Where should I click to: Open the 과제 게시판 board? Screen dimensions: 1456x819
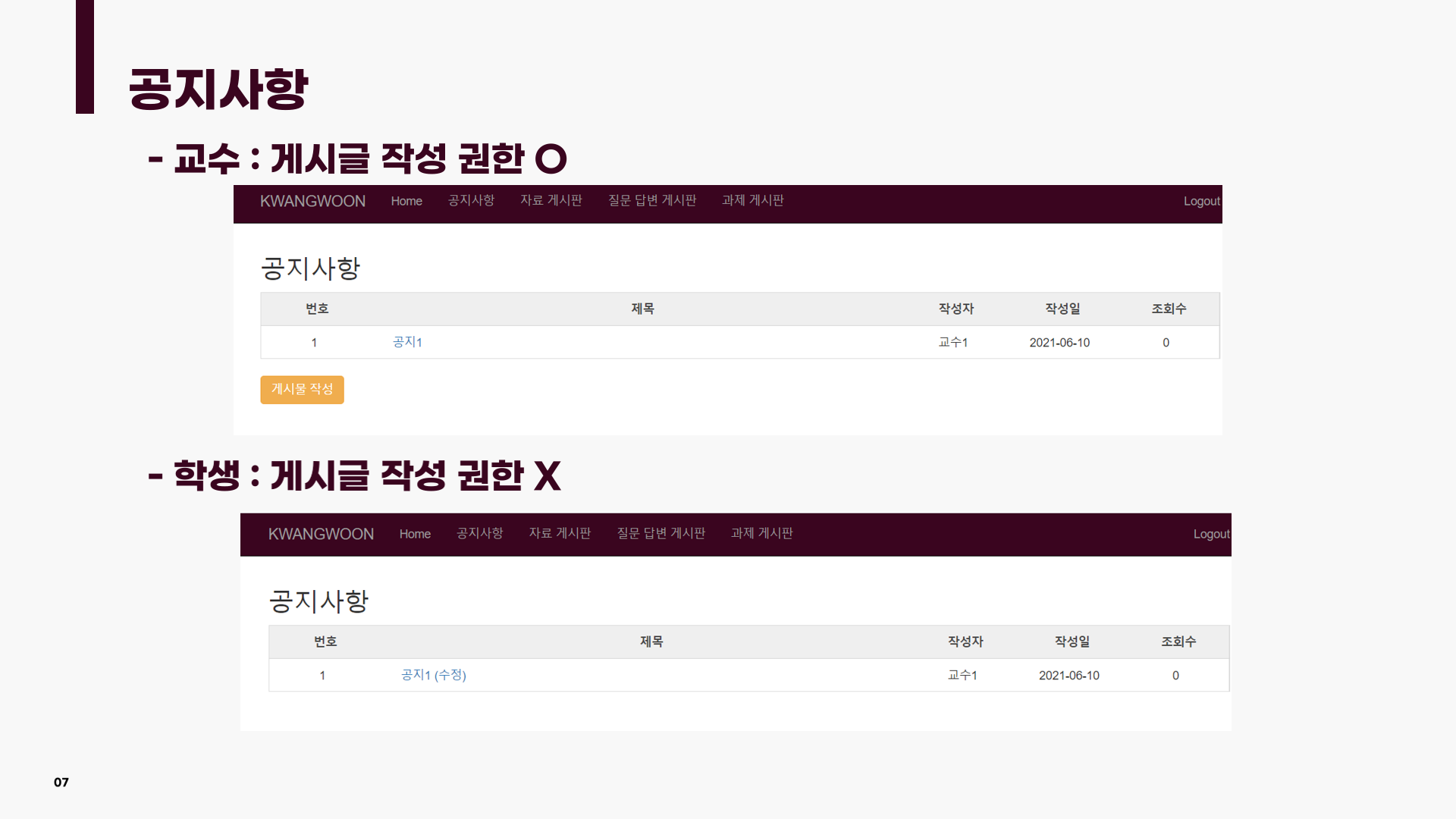752,201
